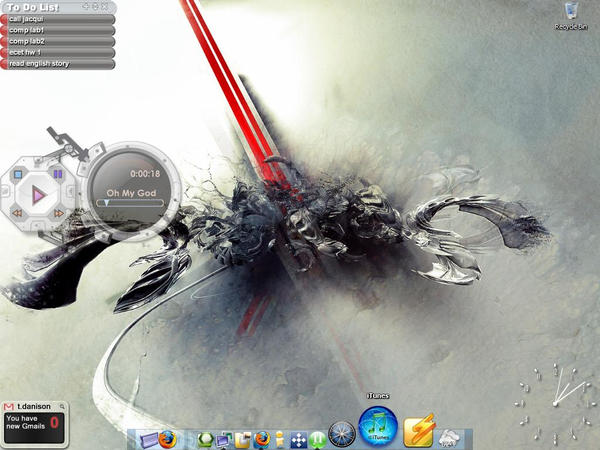
Task: Click the 'You have new Gmails' message
Action: click(x=26, y=422)
